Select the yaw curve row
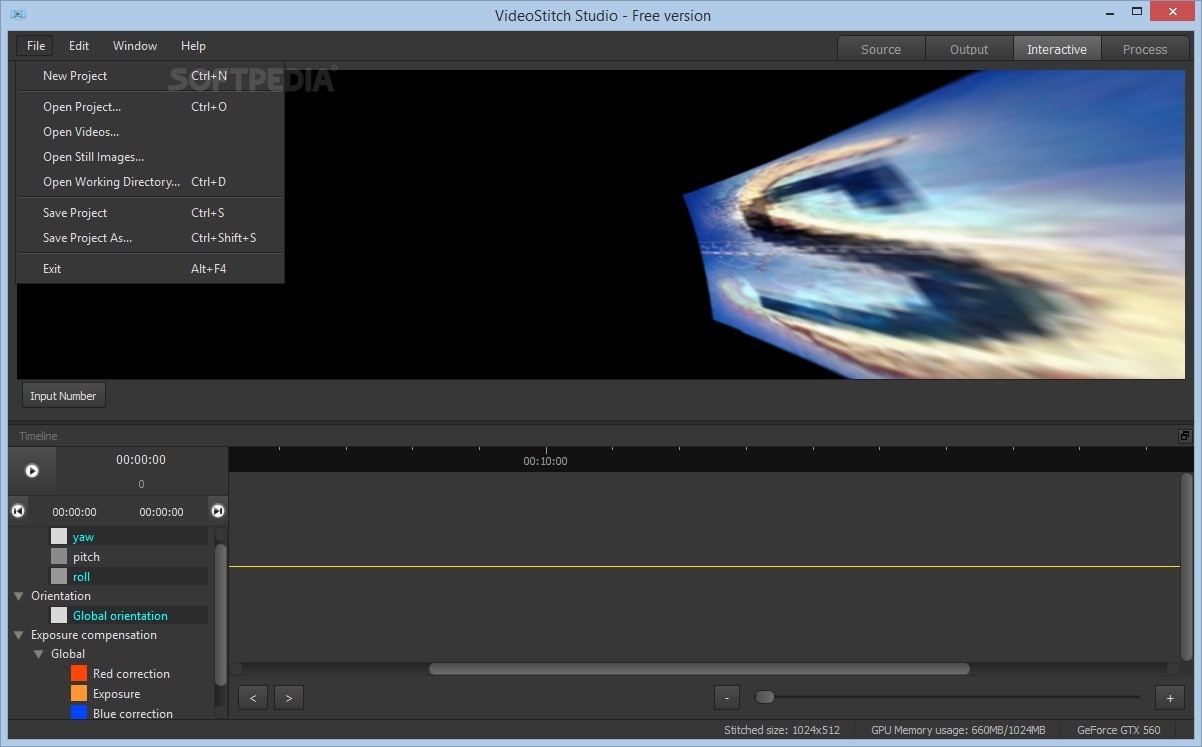The width and height of the screenshot is (1202, 747). [x=127, y=537]
